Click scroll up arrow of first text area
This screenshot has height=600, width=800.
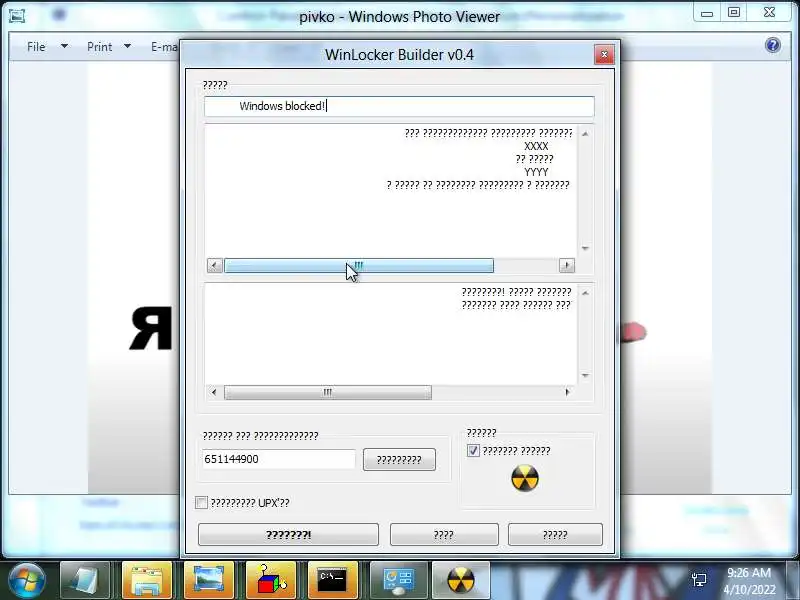tap(585, 134)
